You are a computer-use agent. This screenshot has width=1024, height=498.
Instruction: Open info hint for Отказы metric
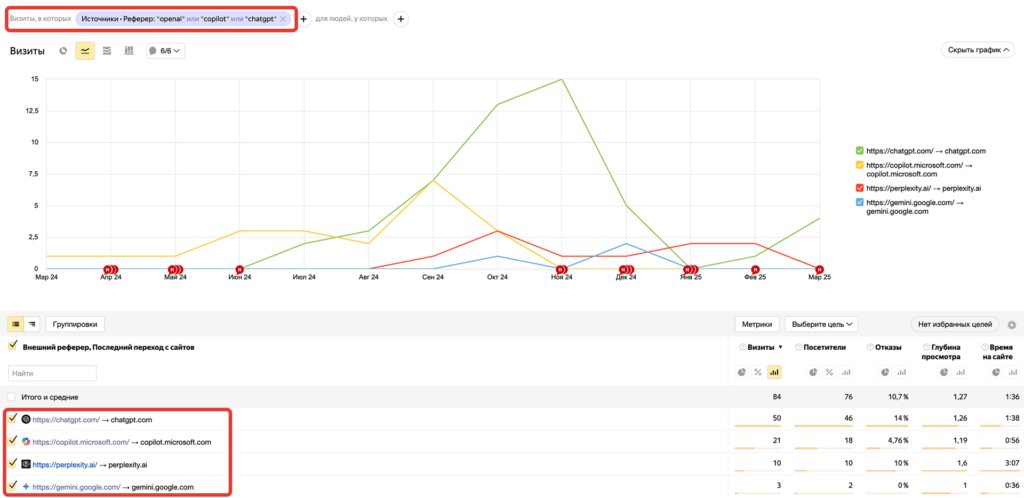coord(870,348)
